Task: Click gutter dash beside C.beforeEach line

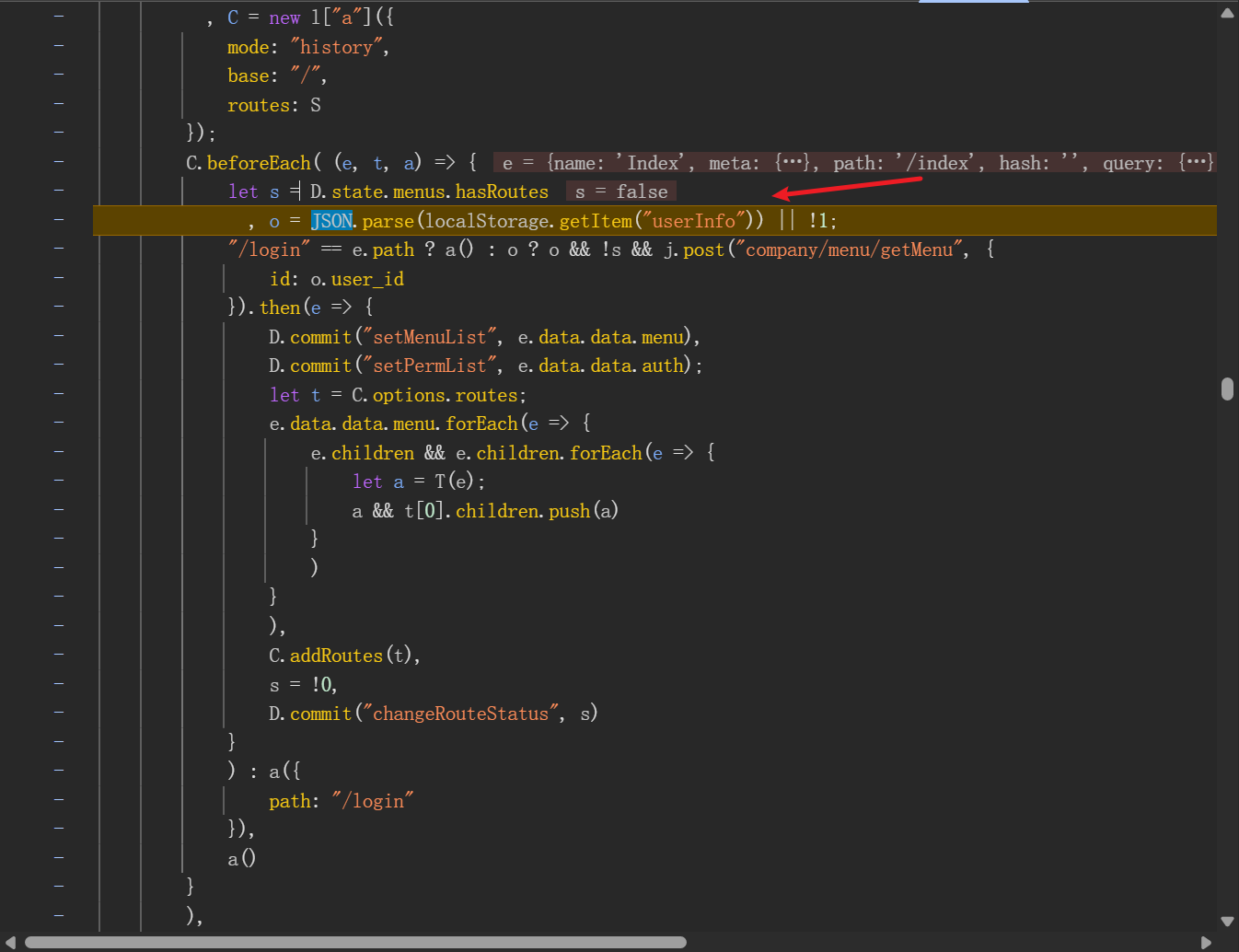Action: [x=59, y=161]
